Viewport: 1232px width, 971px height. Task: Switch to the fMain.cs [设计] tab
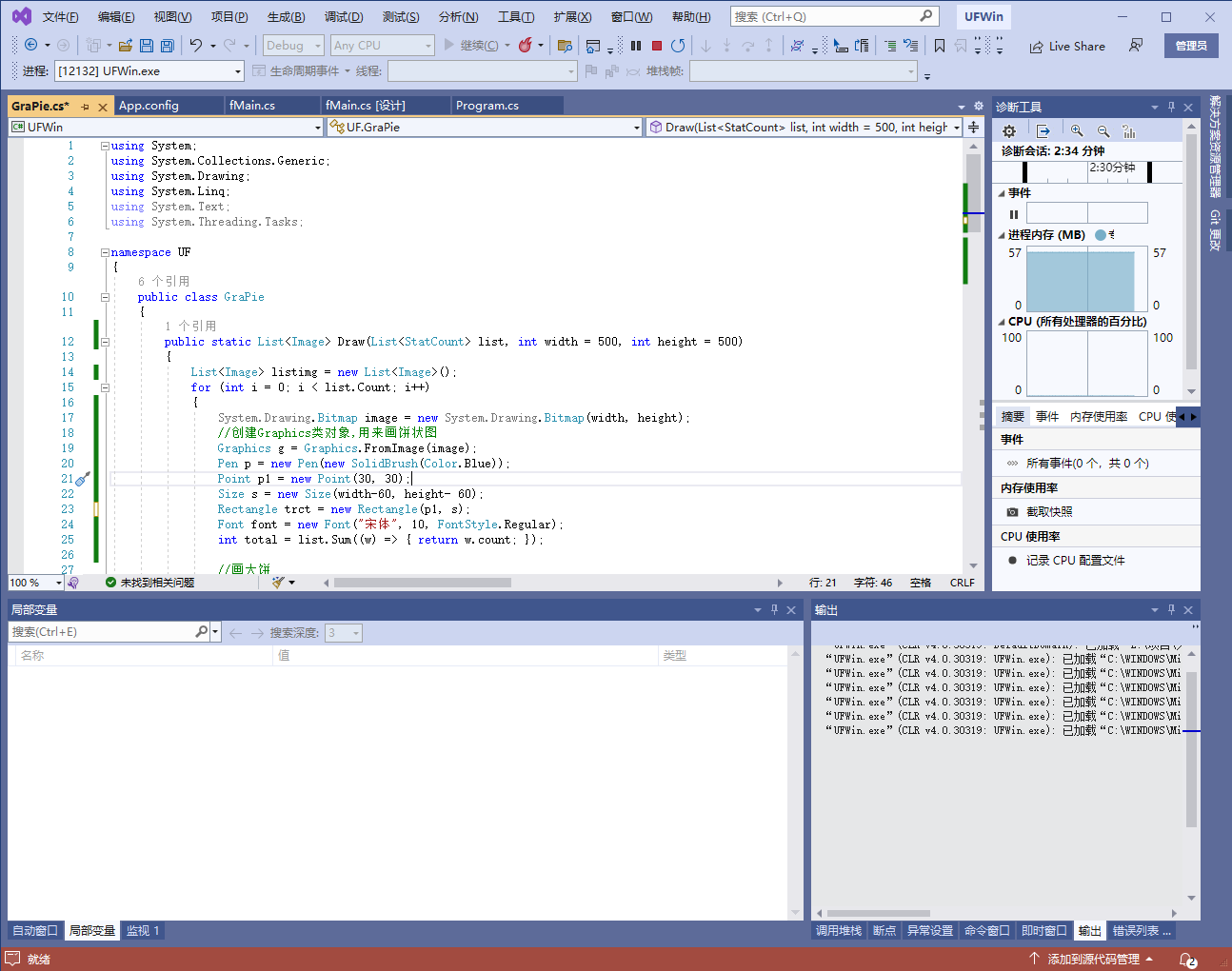point(365,106)
